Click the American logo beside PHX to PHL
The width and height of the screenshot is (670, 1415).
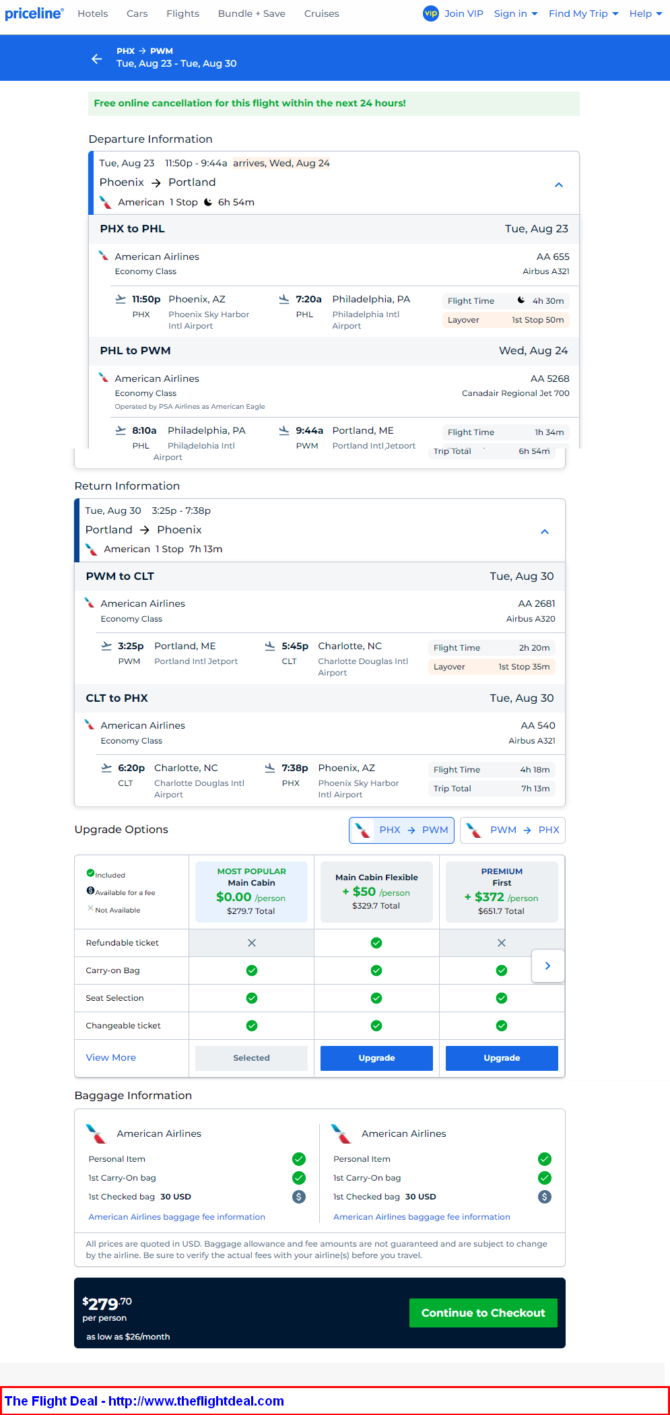(104, 256)
